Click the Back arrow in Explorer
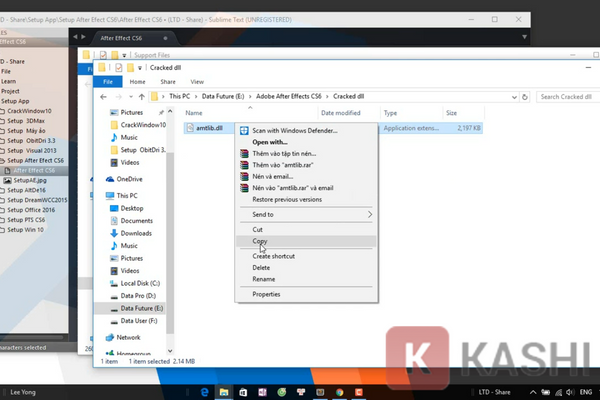The height and width of the screenshot is (400, 600). point(103,97)
